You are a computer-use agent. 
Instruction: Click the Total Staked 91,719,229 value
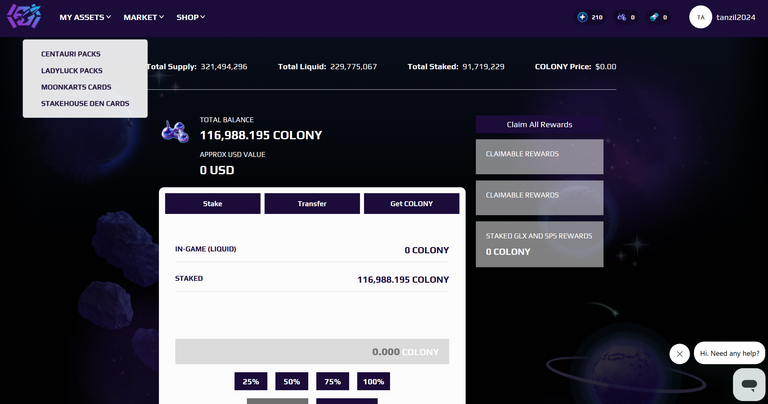coord(483,67)
